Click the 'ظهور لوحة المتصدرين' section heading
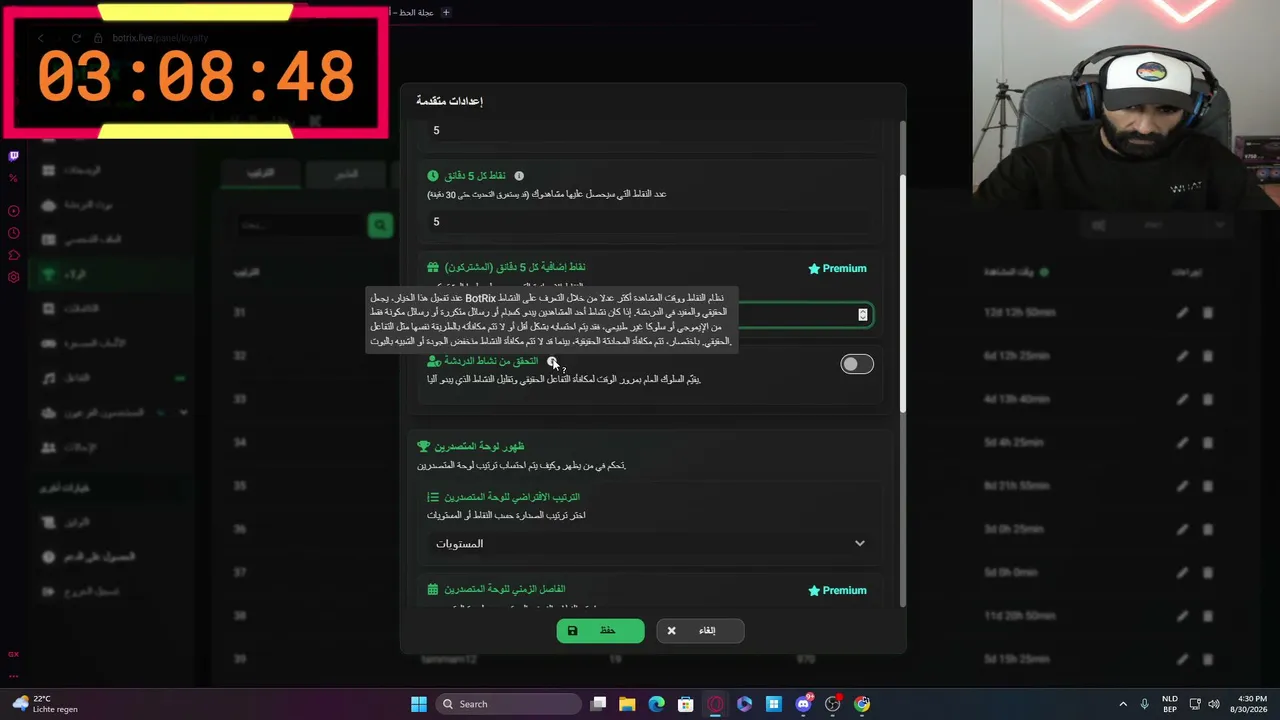1280x720 pixels. click(479, 446)
